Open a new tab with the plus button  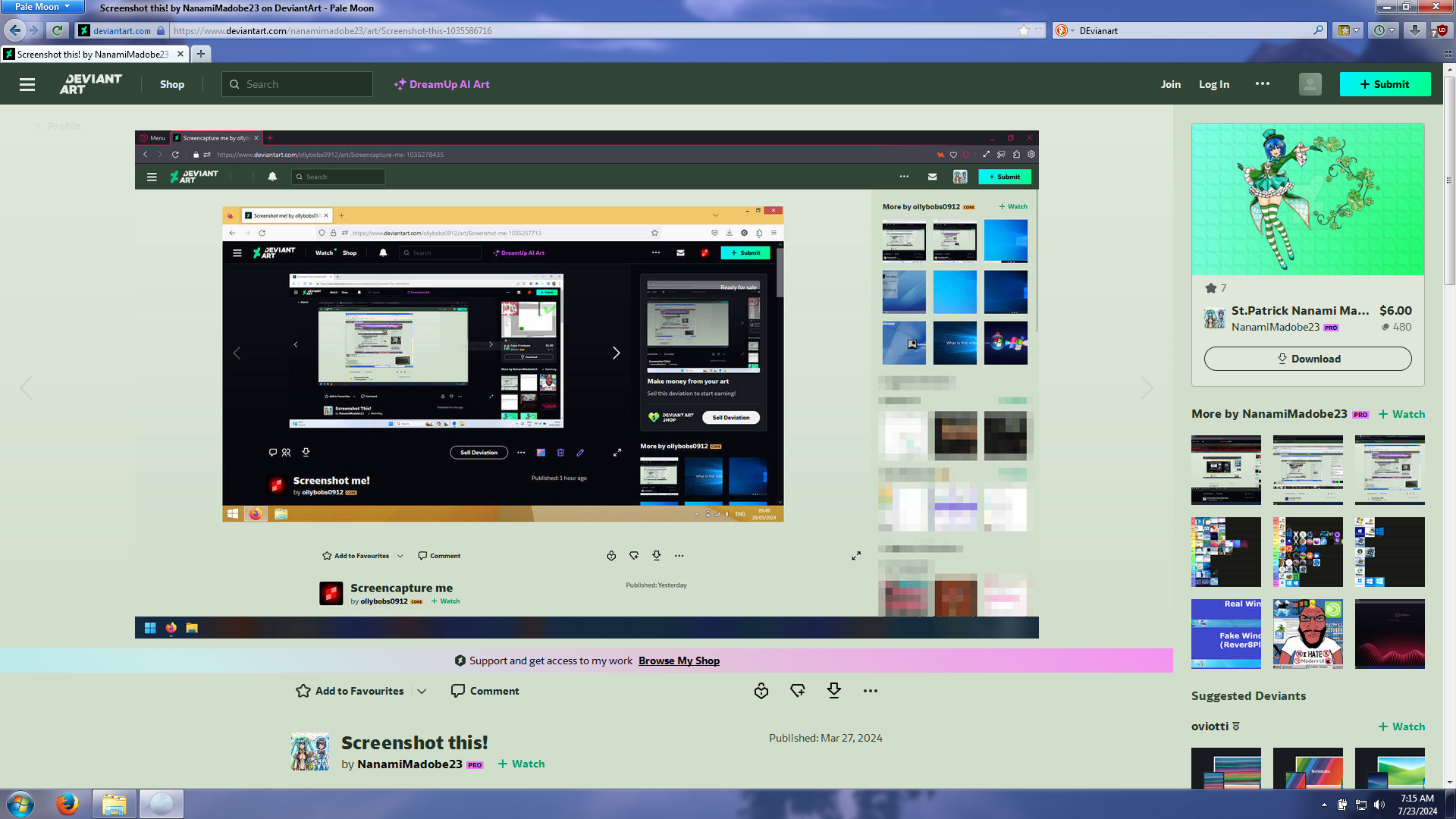[x=201, y=54]
